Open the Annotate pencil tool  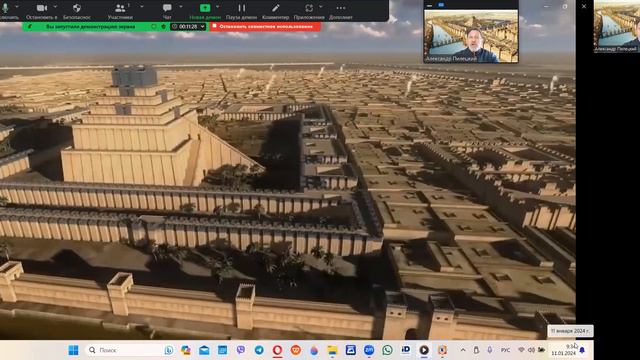tap(276, 11)
